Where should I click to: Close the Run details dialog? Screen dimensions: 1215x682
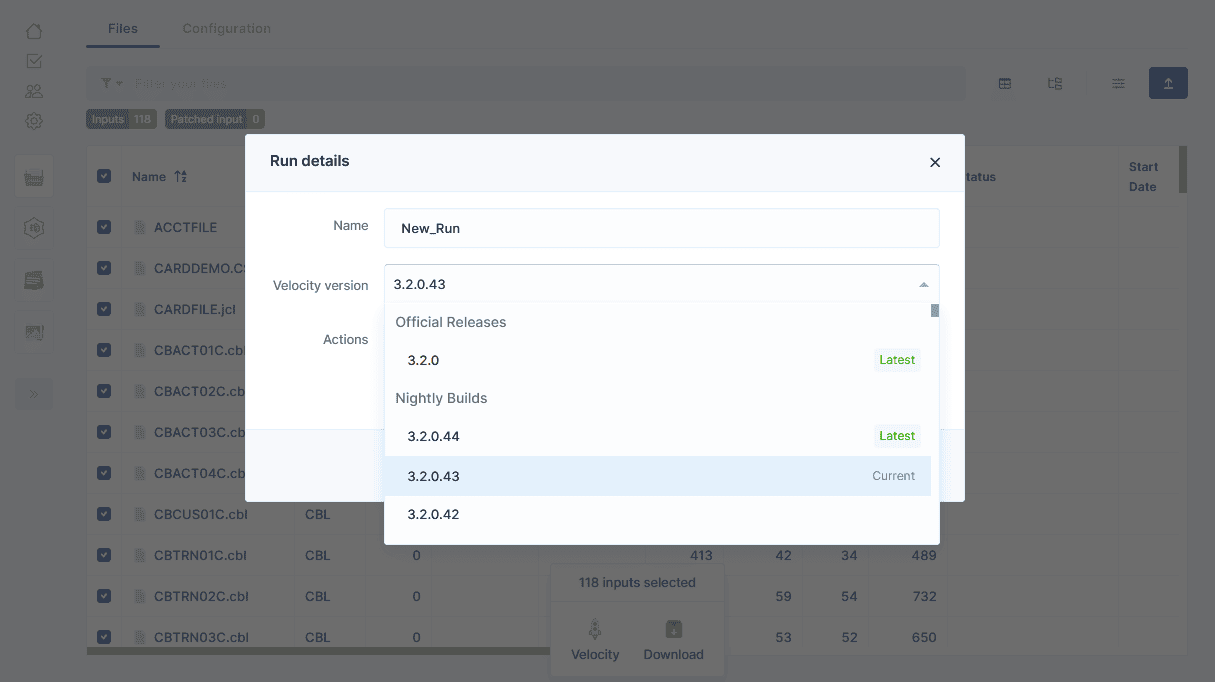coord(935,162)
